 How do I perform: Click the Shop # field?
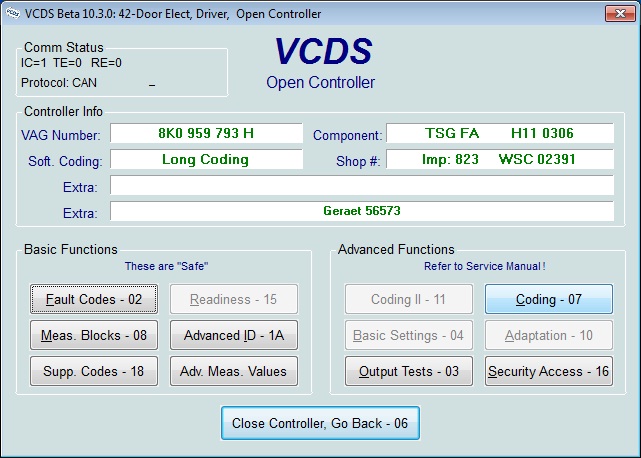pyautogui.click(x=500, y=160)
